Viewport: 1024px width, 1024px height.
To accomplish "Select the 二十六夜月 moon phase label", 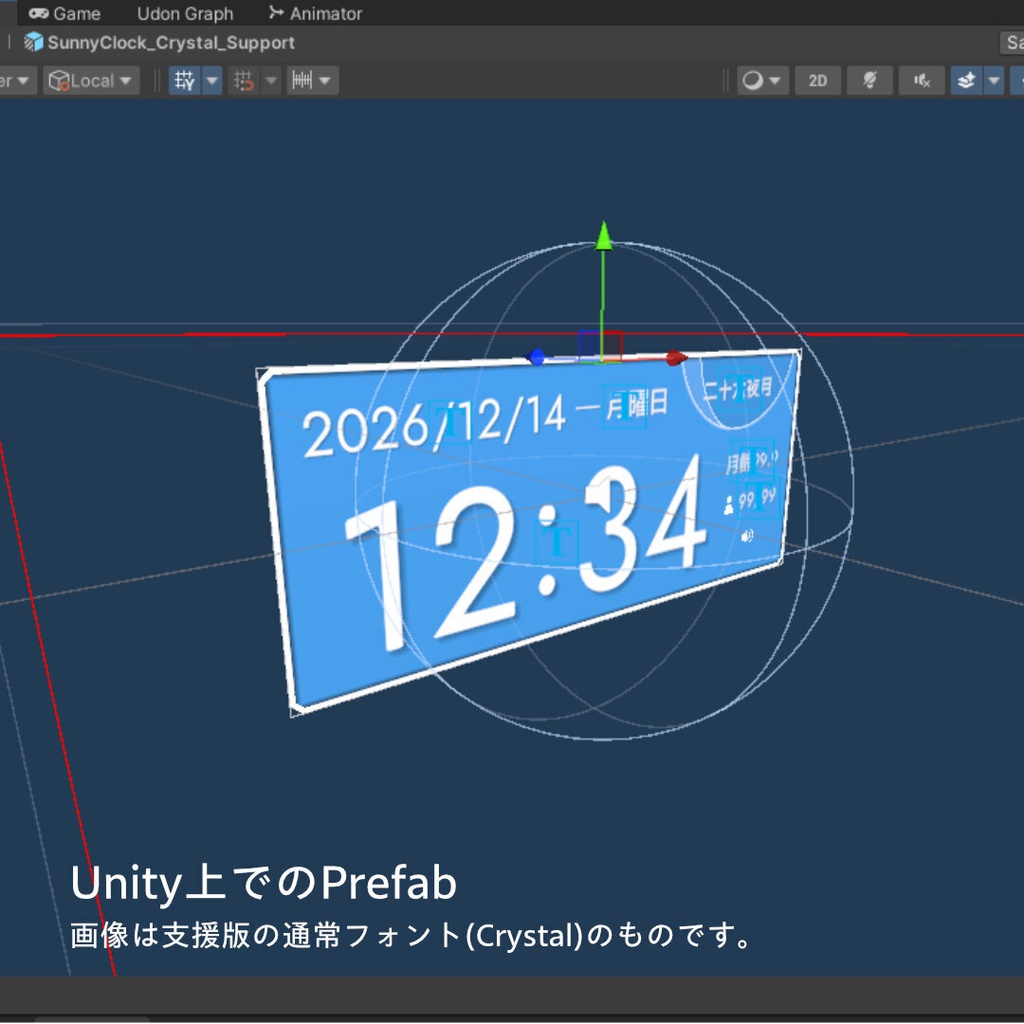I will (738, 390).
